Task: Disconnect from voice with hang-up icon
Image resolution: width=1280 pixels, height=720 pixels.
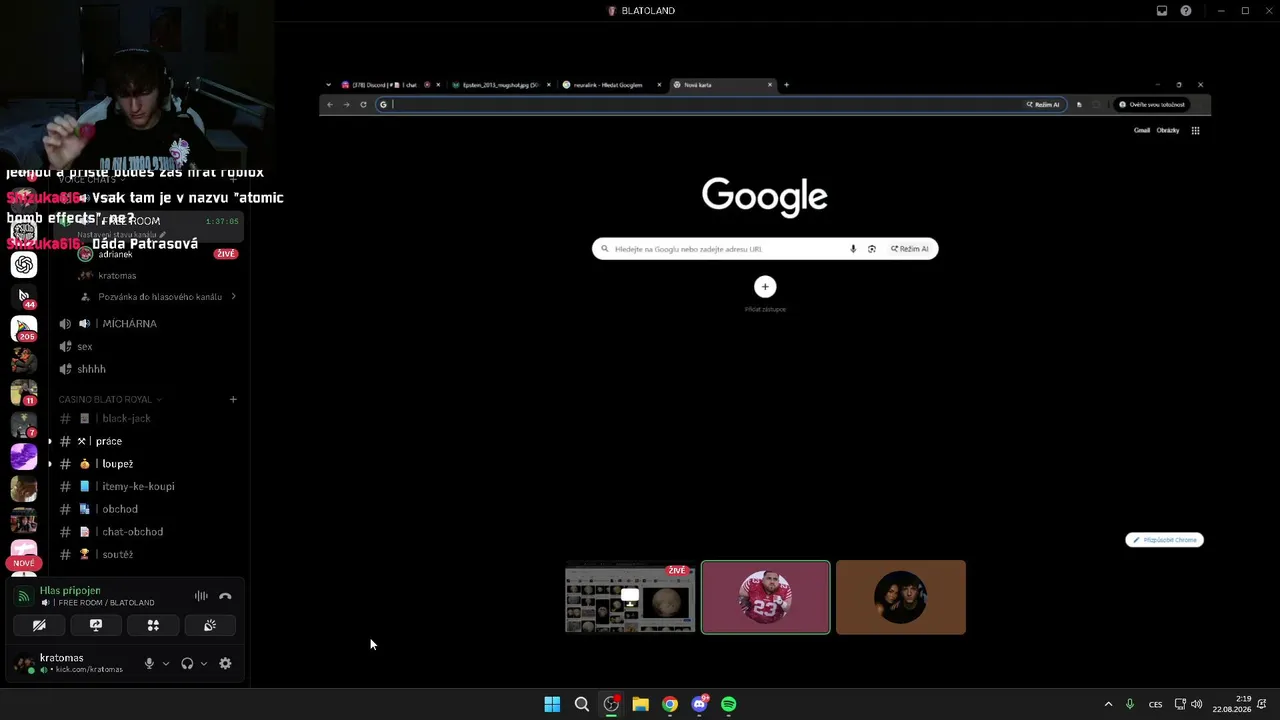Action: (225, 597)
